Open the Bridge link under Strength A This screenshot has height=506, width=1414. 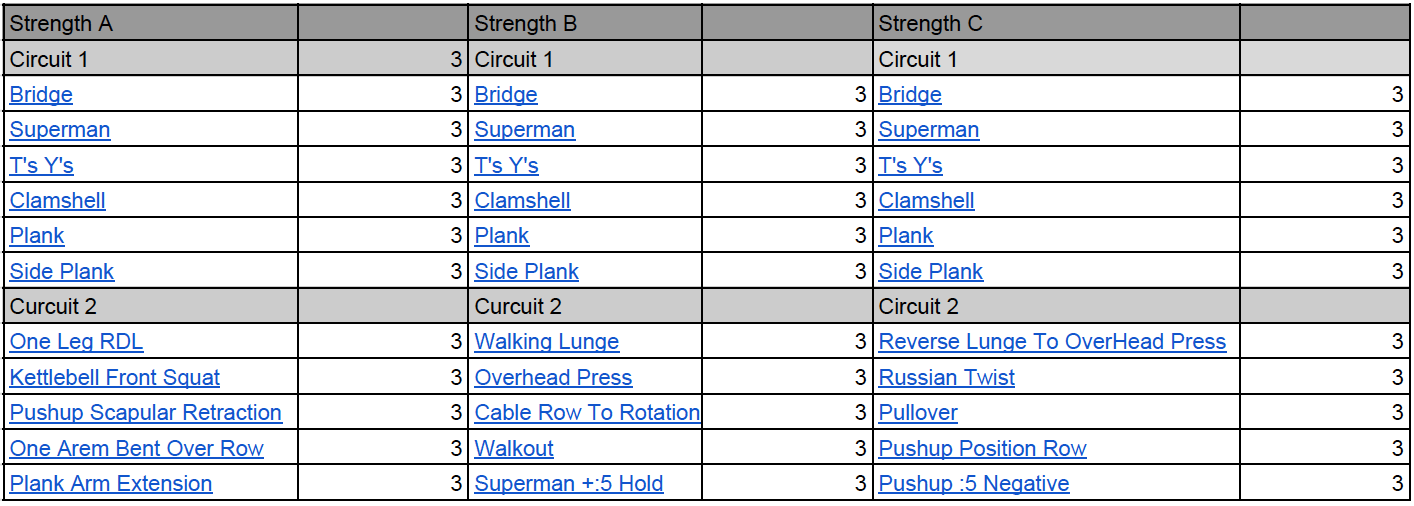click(x=41, y=95)
